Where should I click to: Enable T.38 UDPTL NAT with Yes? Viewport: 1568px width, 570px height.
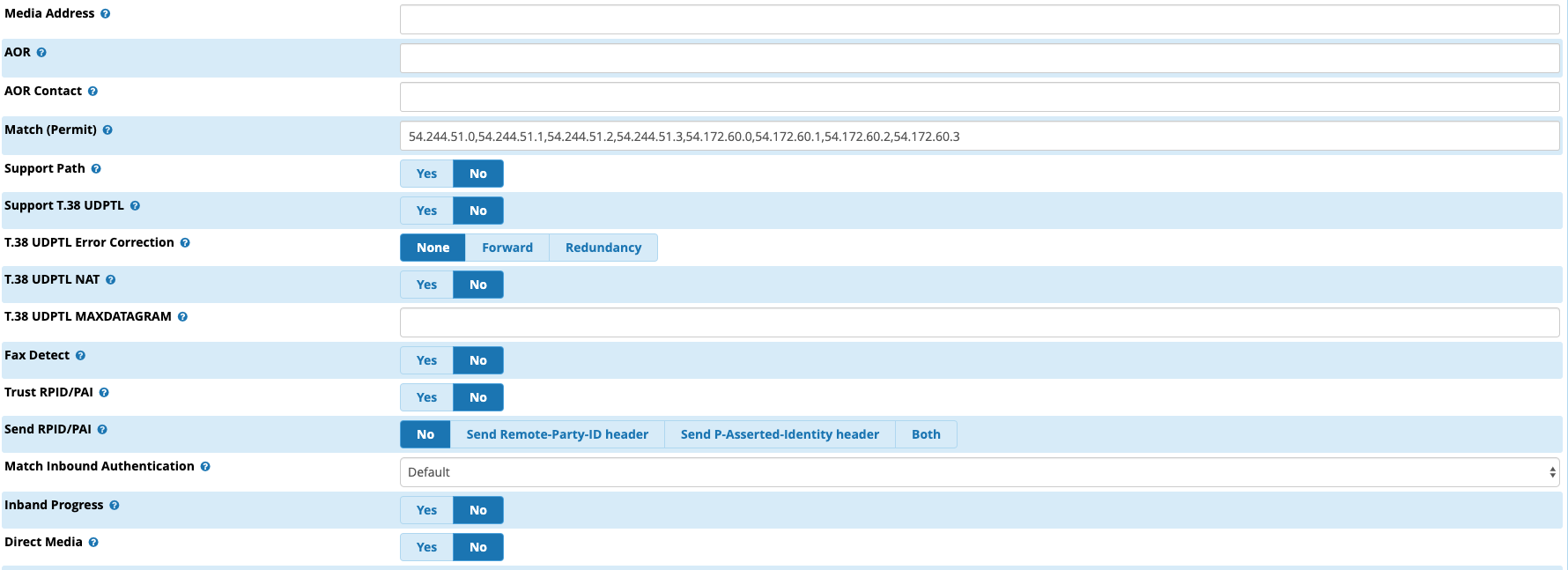click(426, 285)
